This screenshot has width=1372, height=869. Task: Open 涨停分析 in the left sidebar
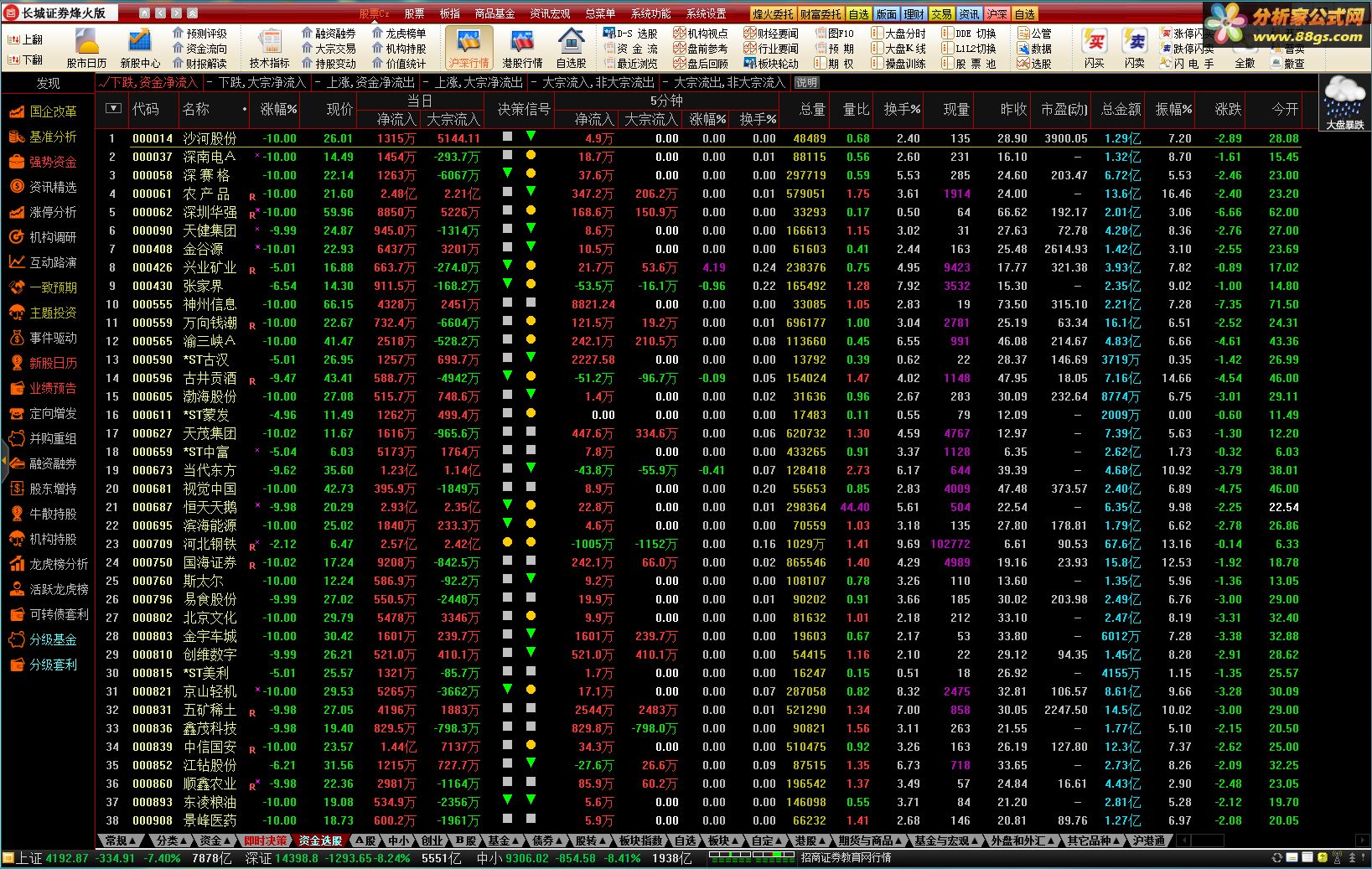click(45, 212)
